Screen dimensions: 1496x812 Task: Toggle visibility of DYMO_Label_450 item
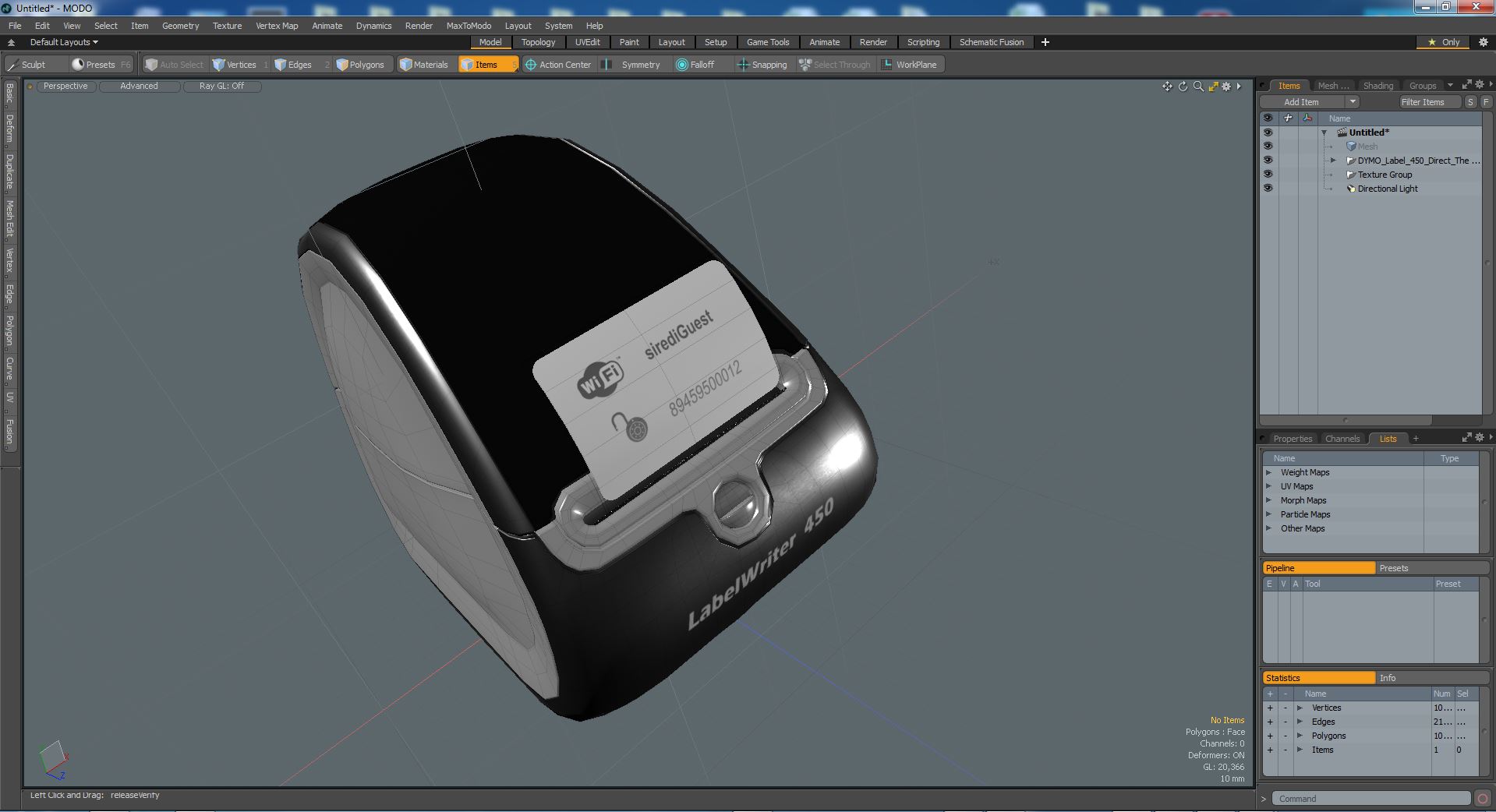pos(1268,161)
